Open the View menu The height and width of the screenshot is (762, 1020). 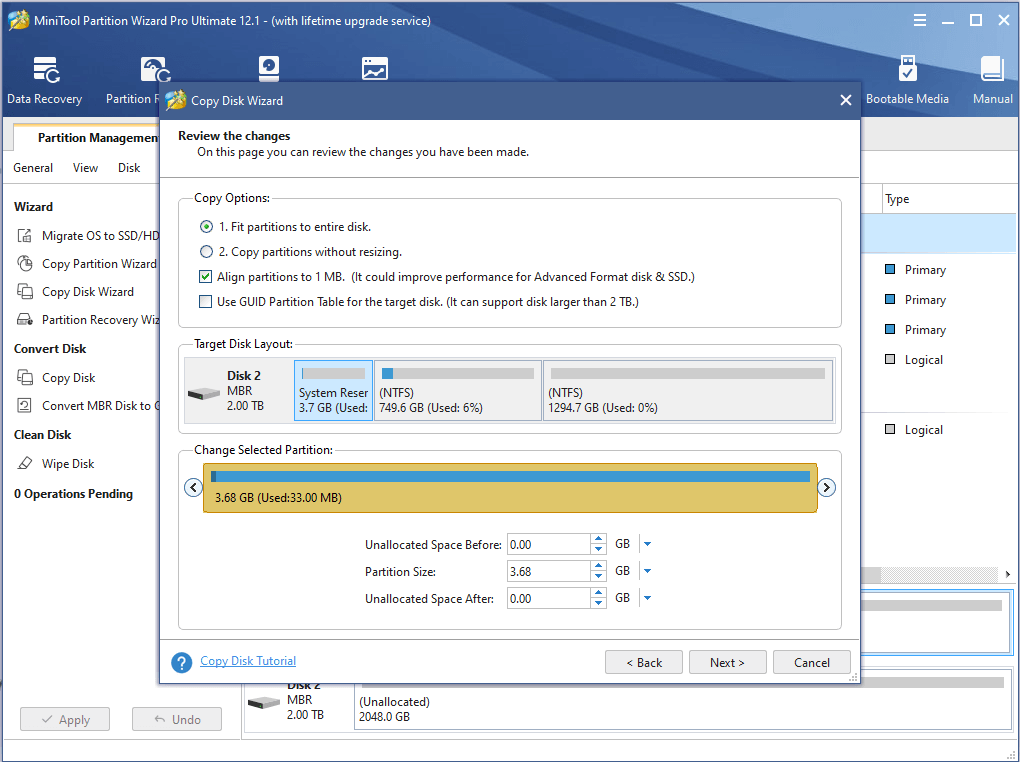coord(85,168)
